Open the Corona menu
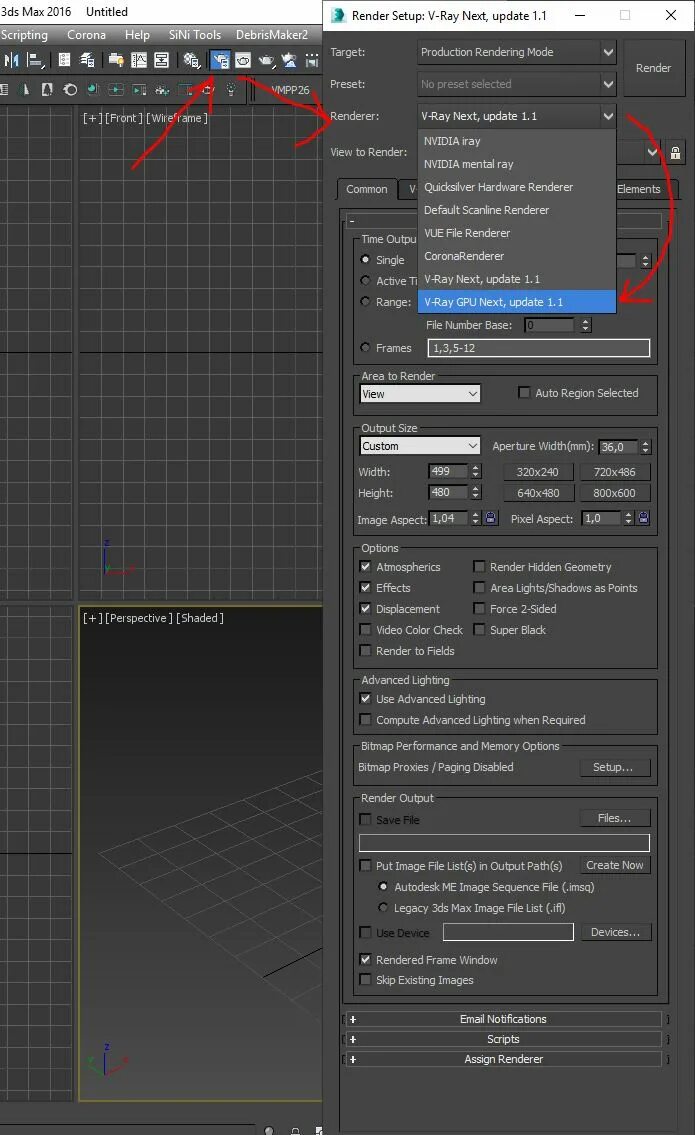This screenshot has width=695, height=1135. coord(86,35)
